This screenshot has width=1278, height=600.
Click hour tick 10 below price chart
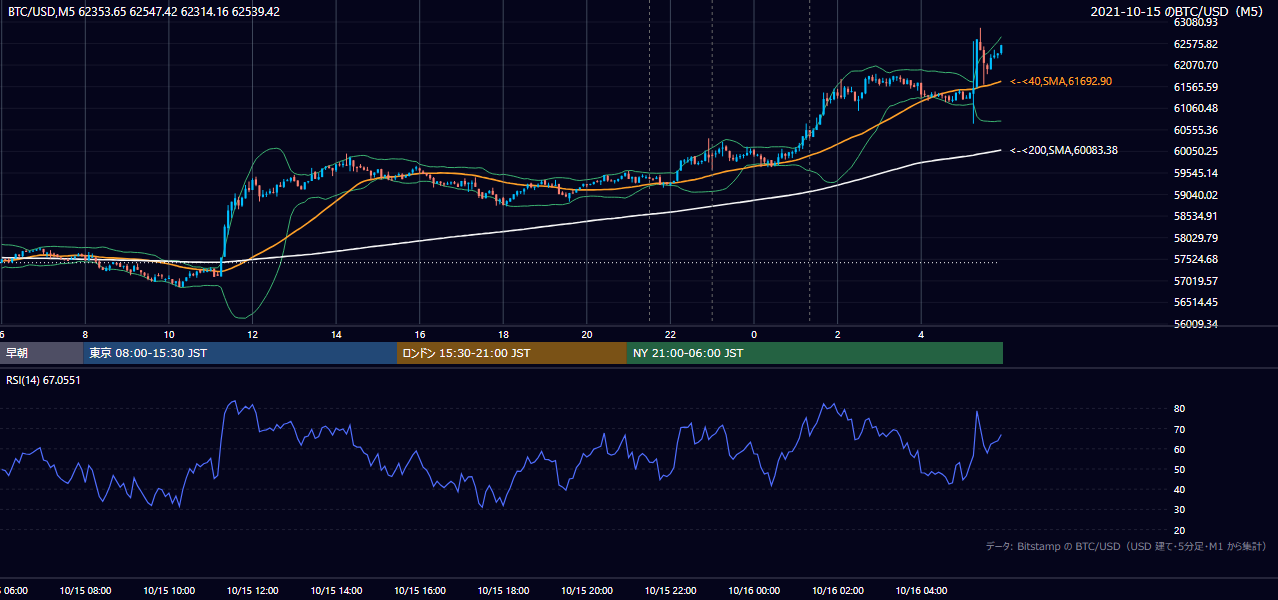169,334
